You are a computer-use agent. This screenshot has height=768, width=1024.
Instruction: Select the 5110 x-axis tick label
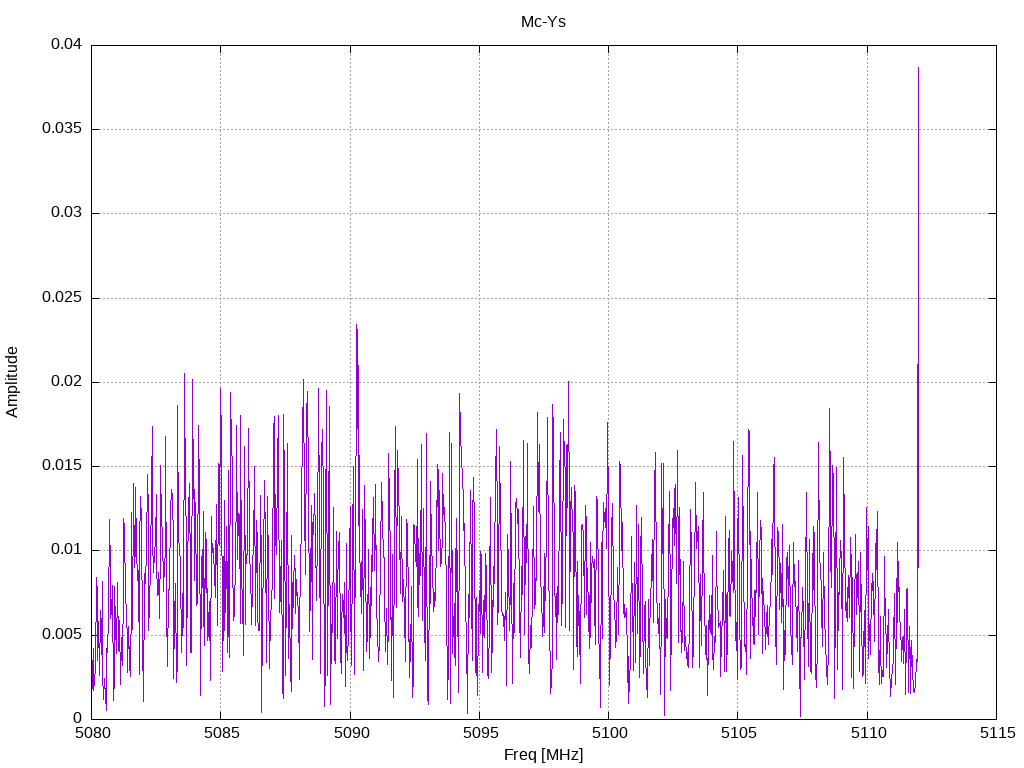(x=866, y=733)
